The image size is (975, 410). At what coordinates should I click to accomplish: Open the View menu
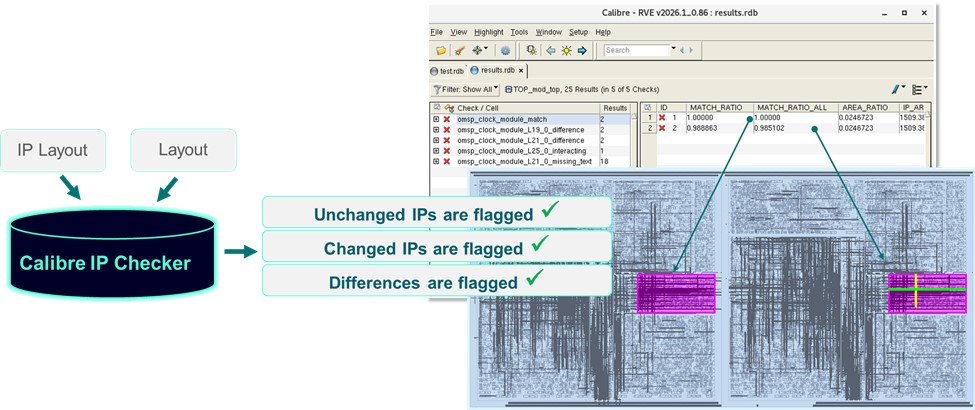(x=459, y=32)
